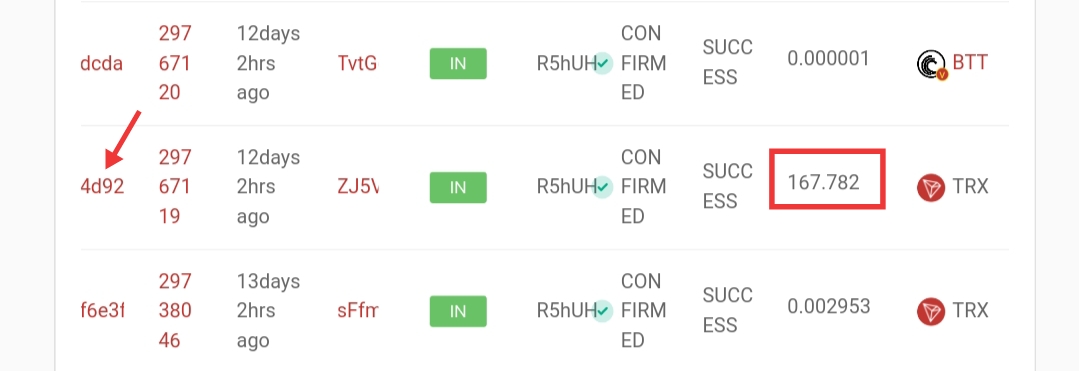Open sender address ZJ5V
This screenshot has width=1079, height=371.
pos(358,187)
